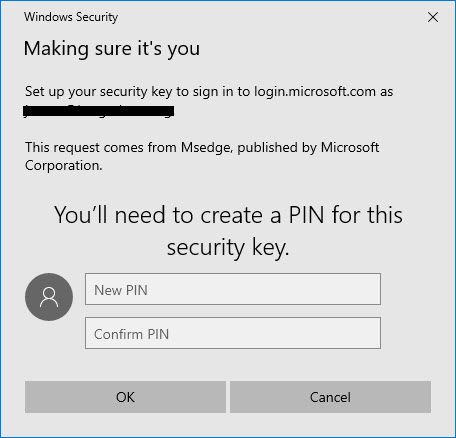Focus the New PIN input field
This screenshot has height=438, width=456.
pyautogui.click(x=233, y=289)
